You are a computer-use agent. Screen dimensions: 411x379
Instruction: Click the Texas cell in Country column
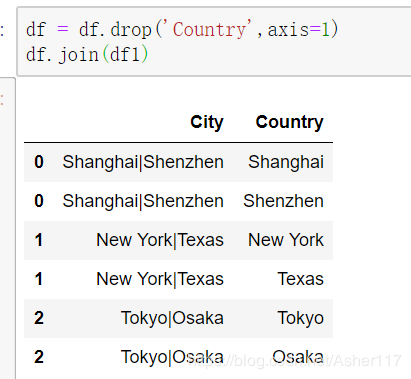point(300,279)
